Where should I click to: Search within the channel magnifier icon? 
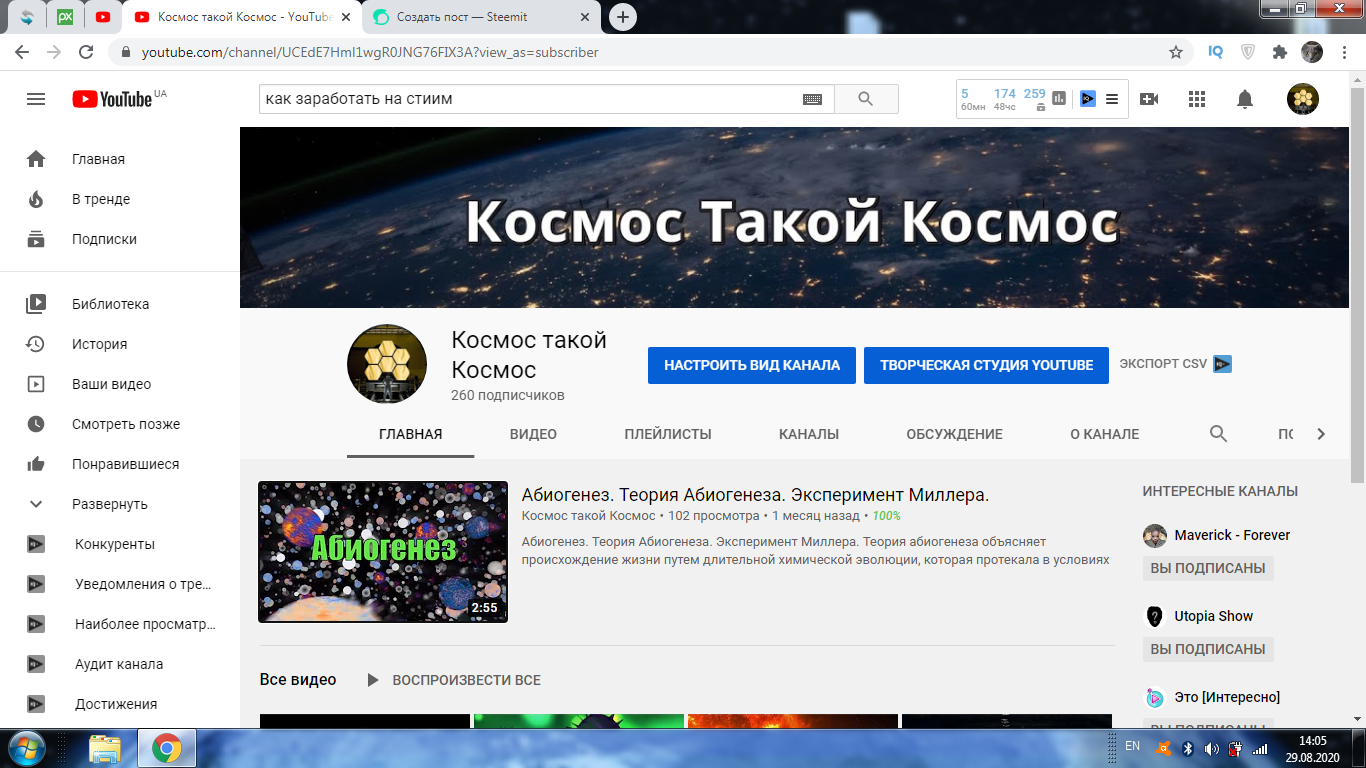tap(1218, 434)
